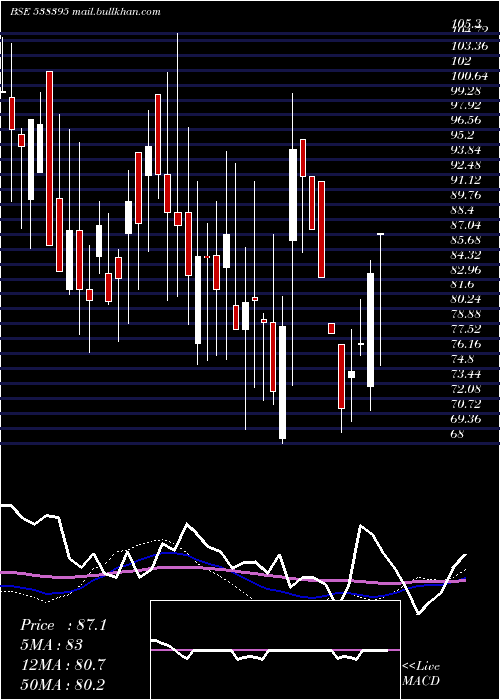This screenshot has width=500, height=700.
Task: Click the 76.16 price axis label
Action: (x=466, y=344)
